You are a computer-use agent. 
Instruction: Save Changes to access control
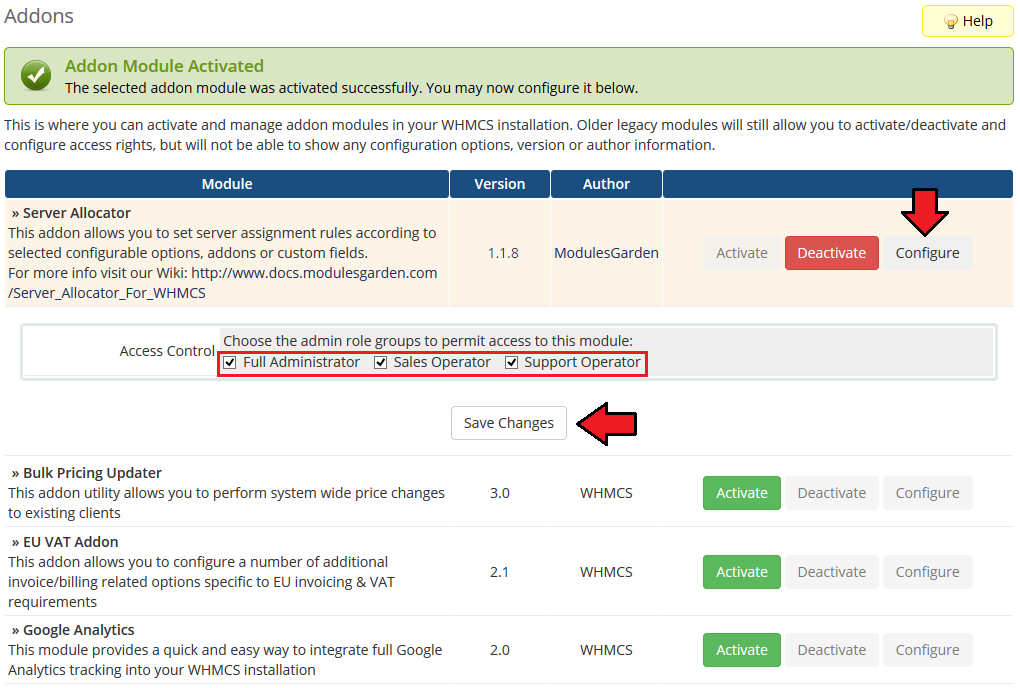[509, 423]
